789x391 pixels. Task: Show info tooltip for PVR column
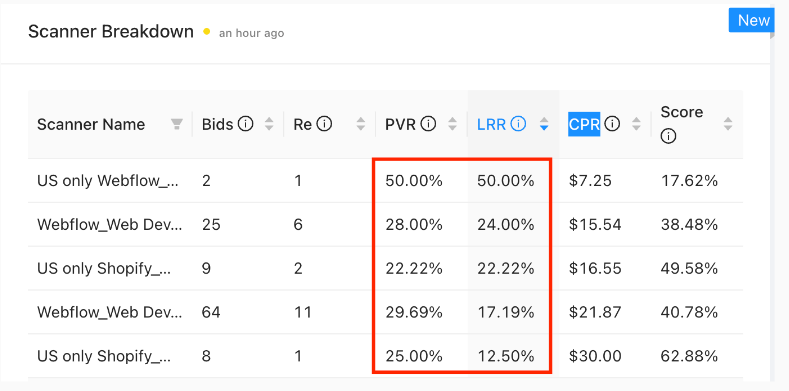pyautogui.click(x=428, y=124)
